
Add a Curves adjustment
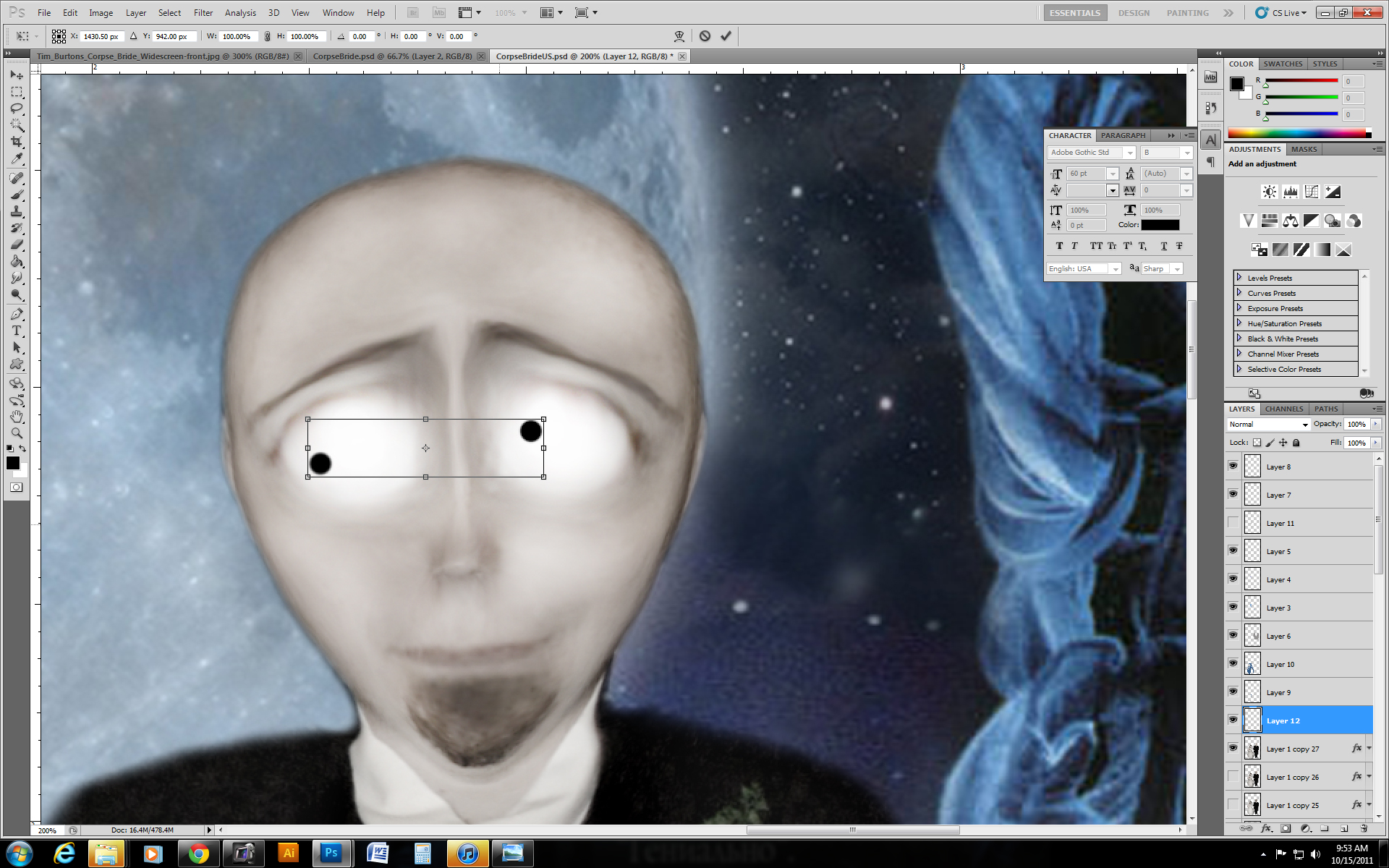click(1311, 192)
